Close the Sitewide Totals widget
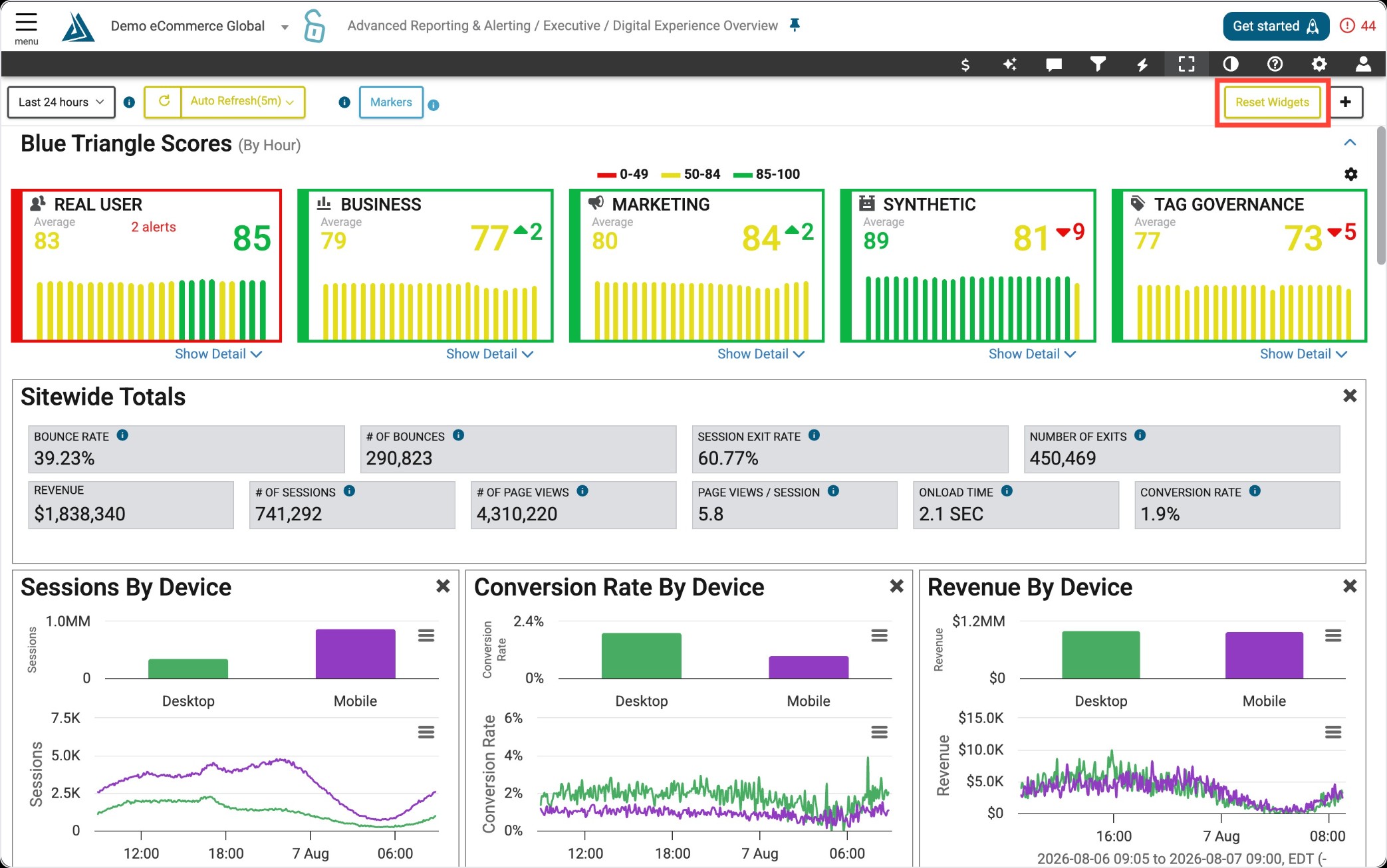Viewport: 1387px width, 868px height. (1350, 396)
